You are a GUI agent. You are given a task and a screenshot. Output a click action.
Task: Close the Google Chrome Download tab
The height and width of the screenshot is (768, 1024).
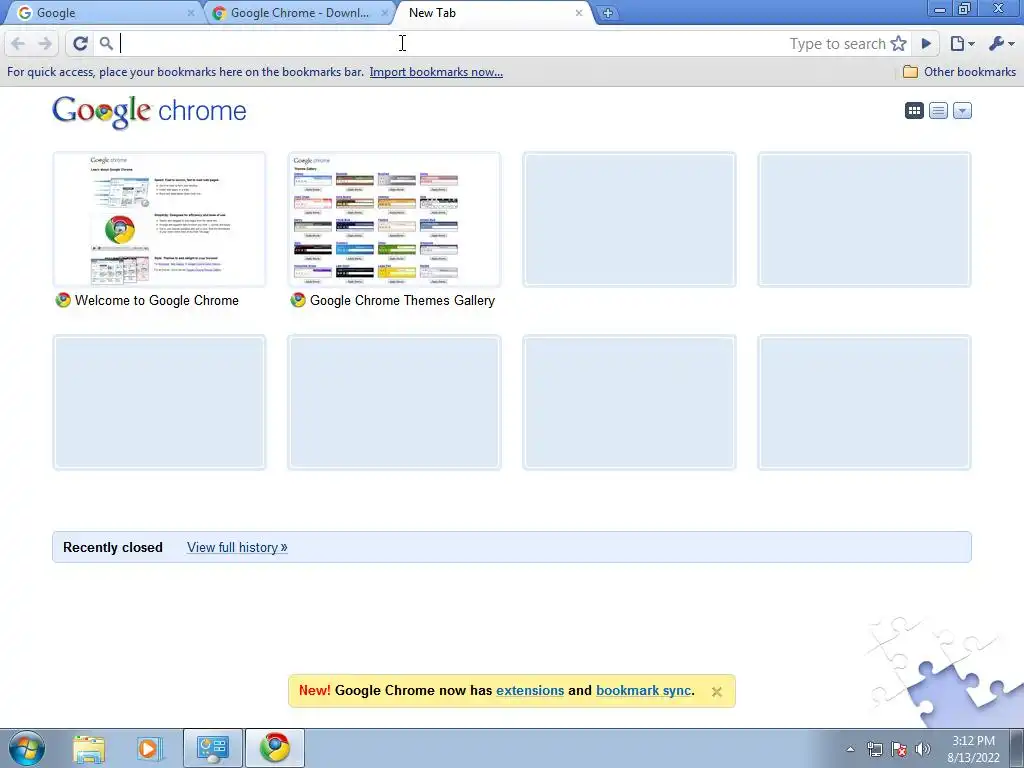(x=385, y=12)
